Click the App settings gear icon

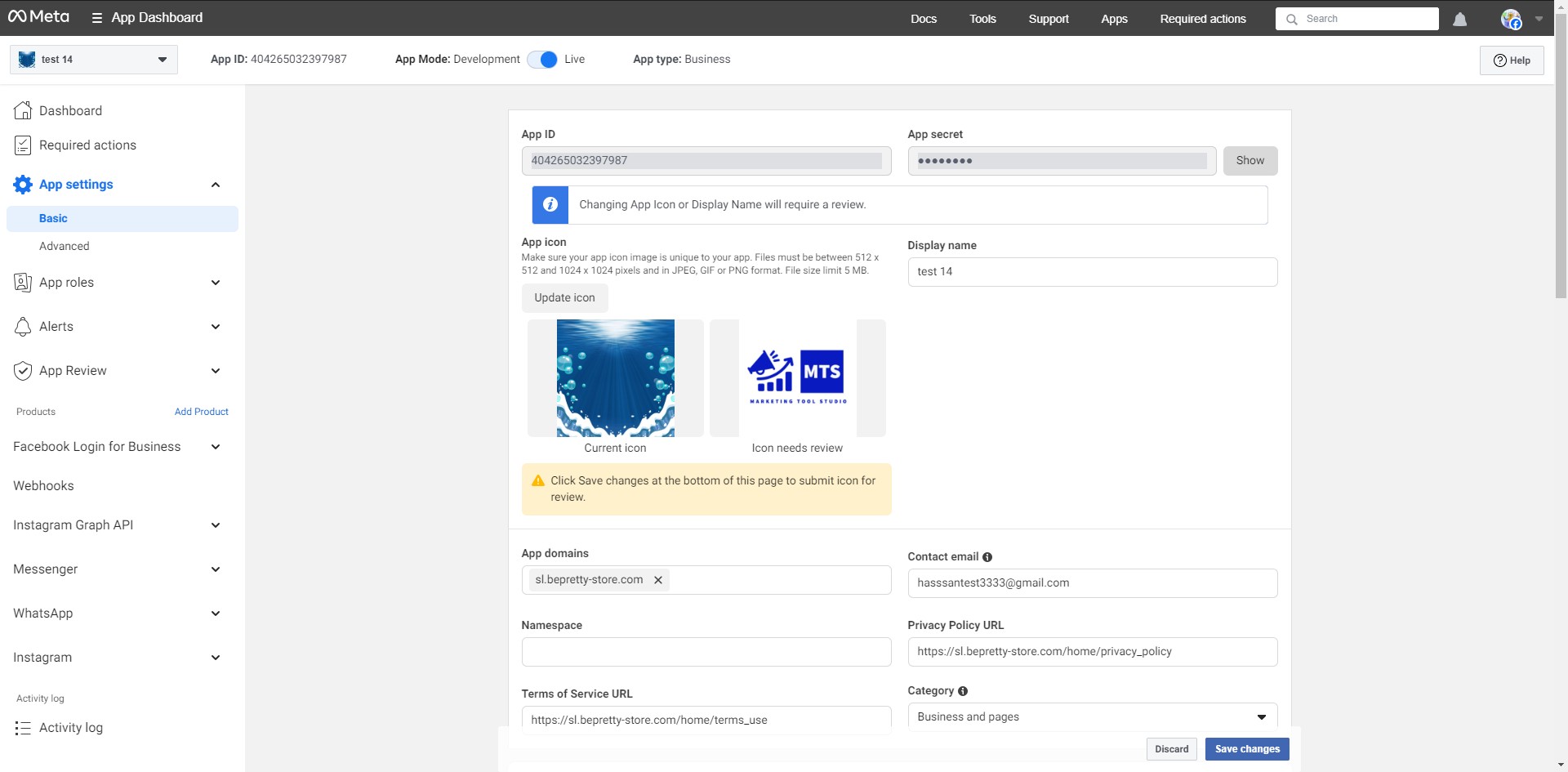[x=23, y=185]
